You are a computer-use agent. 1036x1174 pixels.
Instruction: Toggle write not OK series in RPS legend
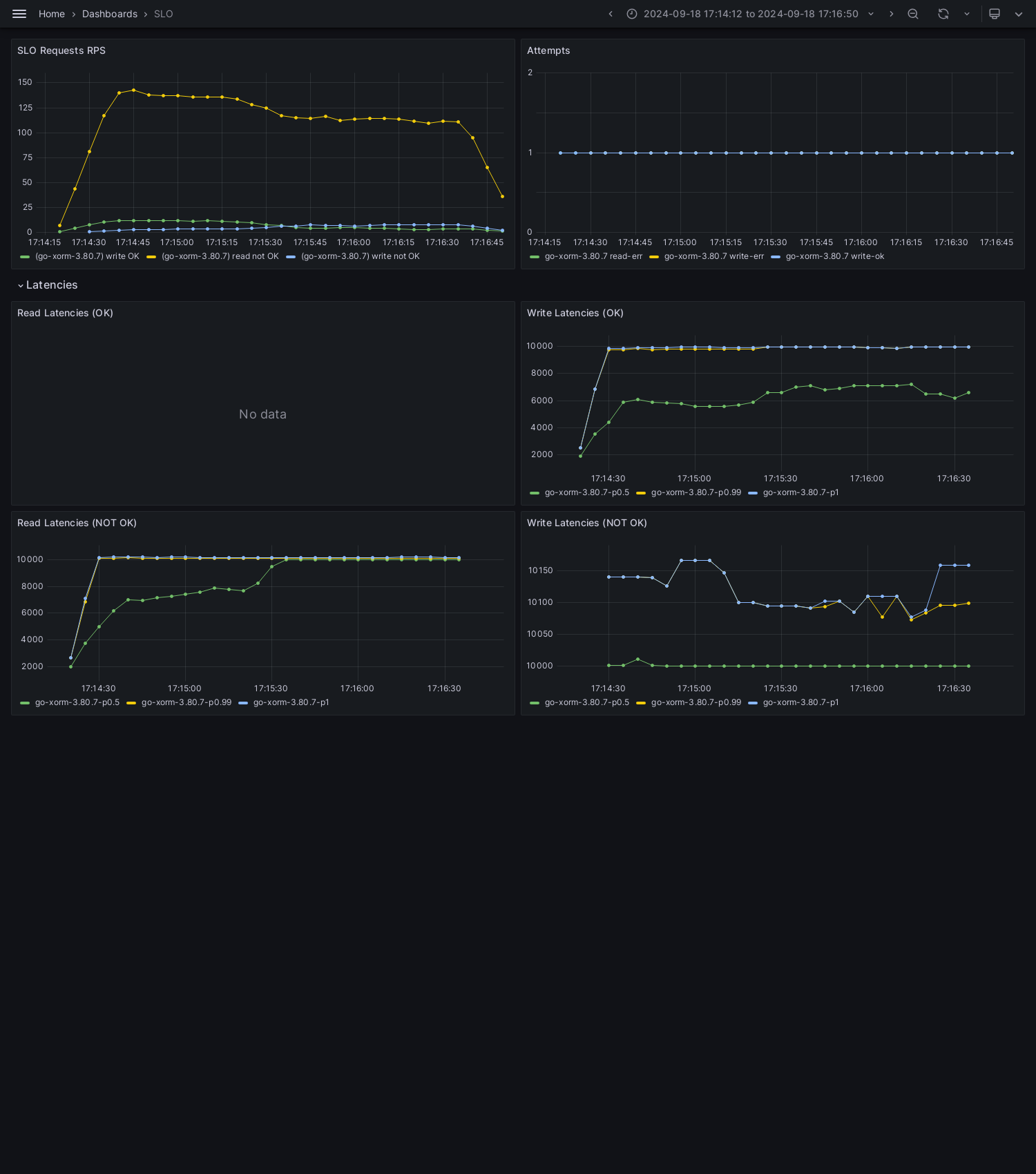(361, 256)
